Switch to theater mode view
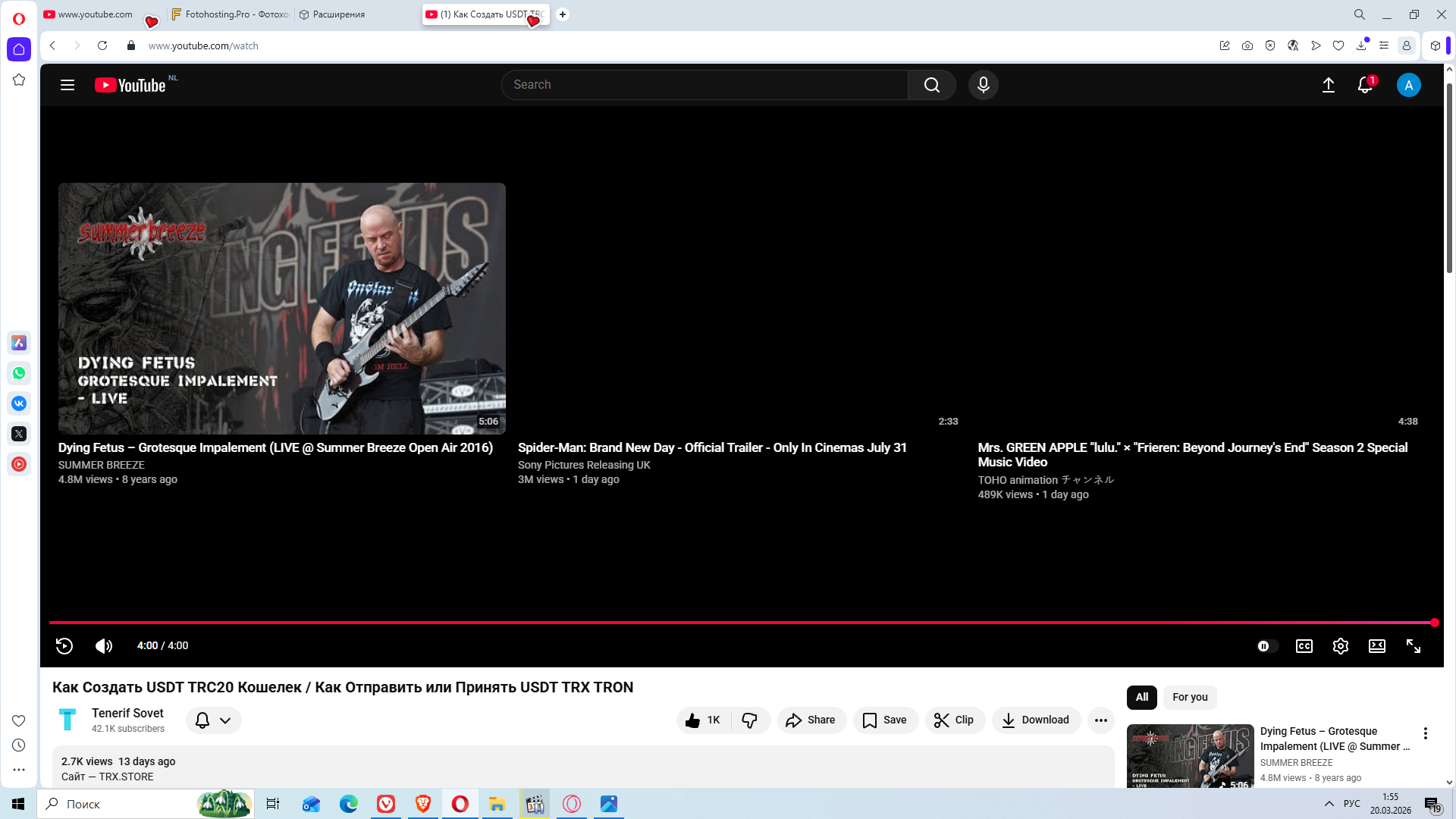Viewport: 1456px width, 819px height. point(1376,646)
